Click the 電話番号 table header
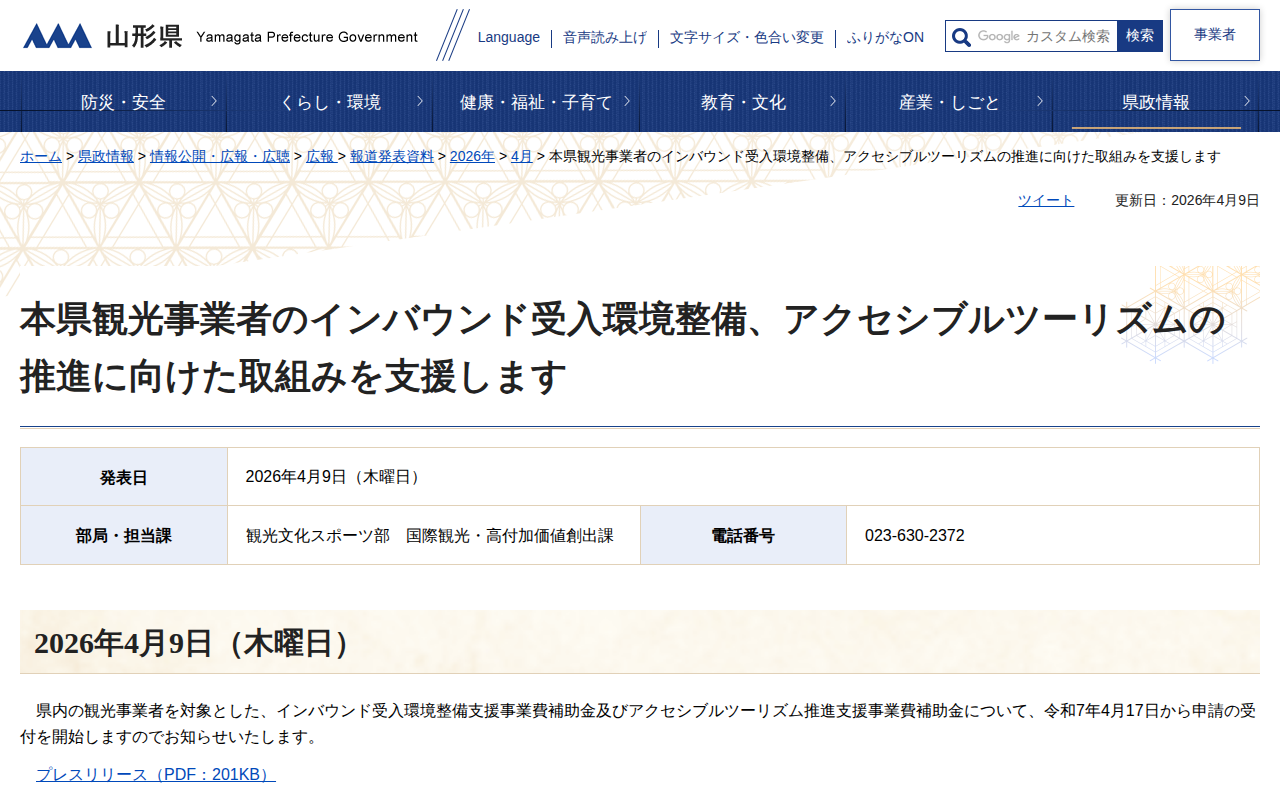 (x=743, y=535)
